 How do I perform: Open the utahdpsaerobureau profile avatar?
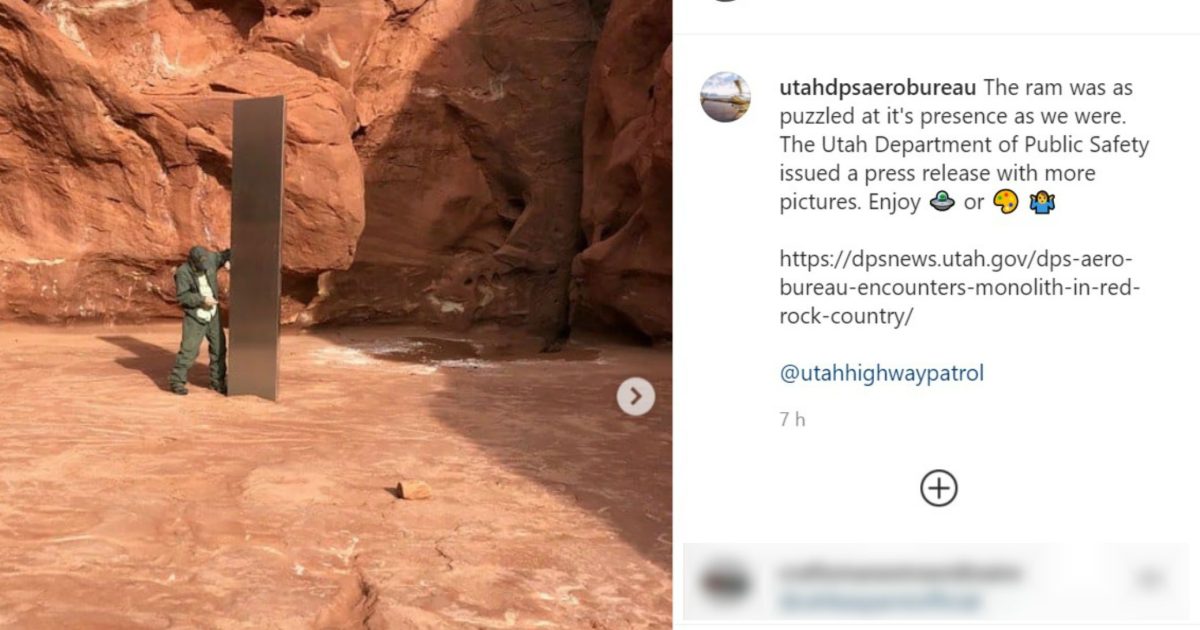pos(725,97)
